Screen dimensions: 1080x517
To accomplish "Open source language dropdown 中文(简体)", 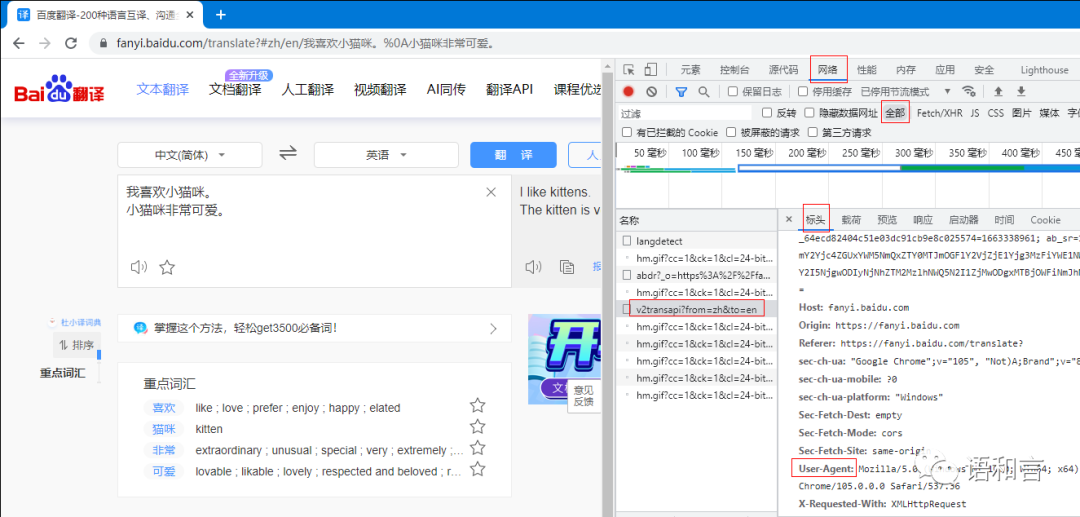I will coord(190,155).
